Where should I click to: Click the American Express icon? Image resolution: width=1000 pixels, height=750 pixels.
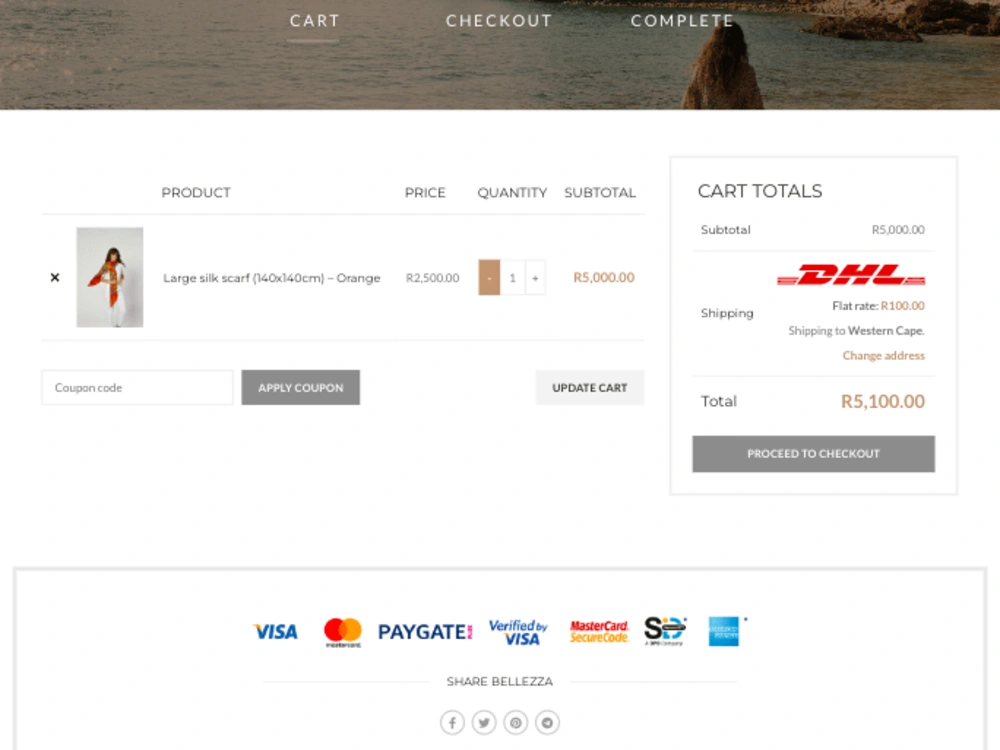point(724,631)
